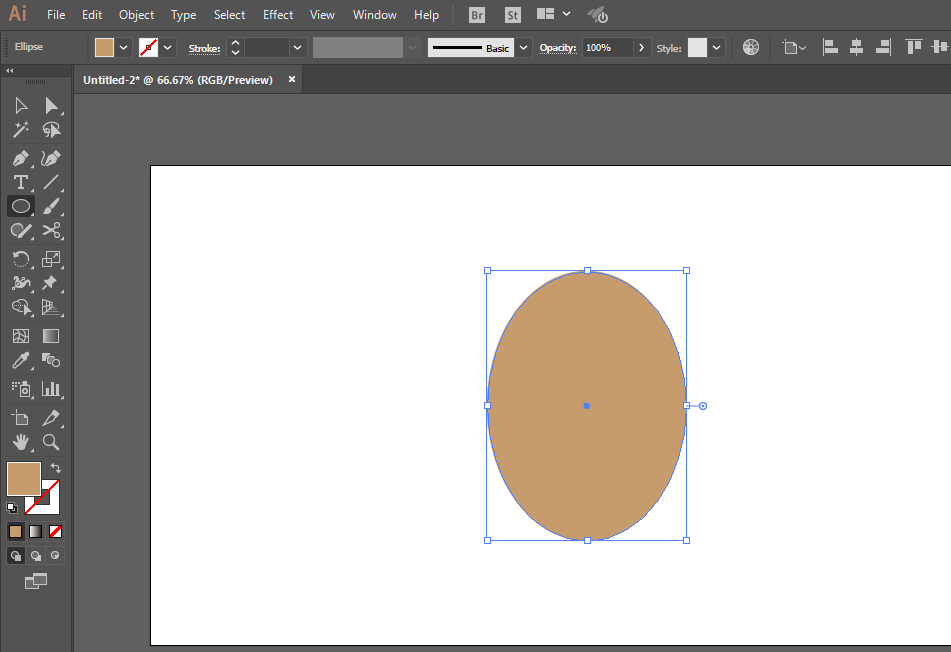Expand the fill color dropdown in control bar
951x652 pixels.
point(124,47)
